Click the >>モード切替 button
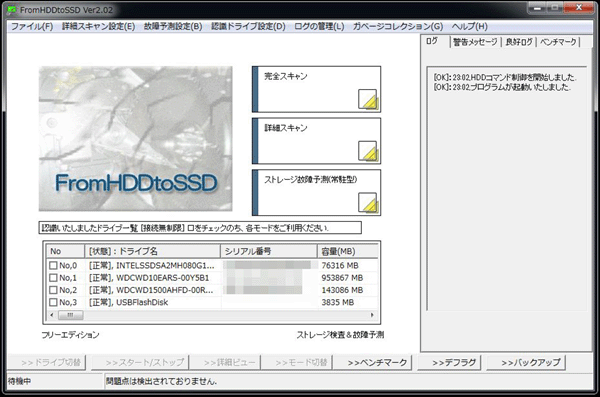The height and width of the screenshot is (397, 600). pyautogui.click(x=297, y=362)
